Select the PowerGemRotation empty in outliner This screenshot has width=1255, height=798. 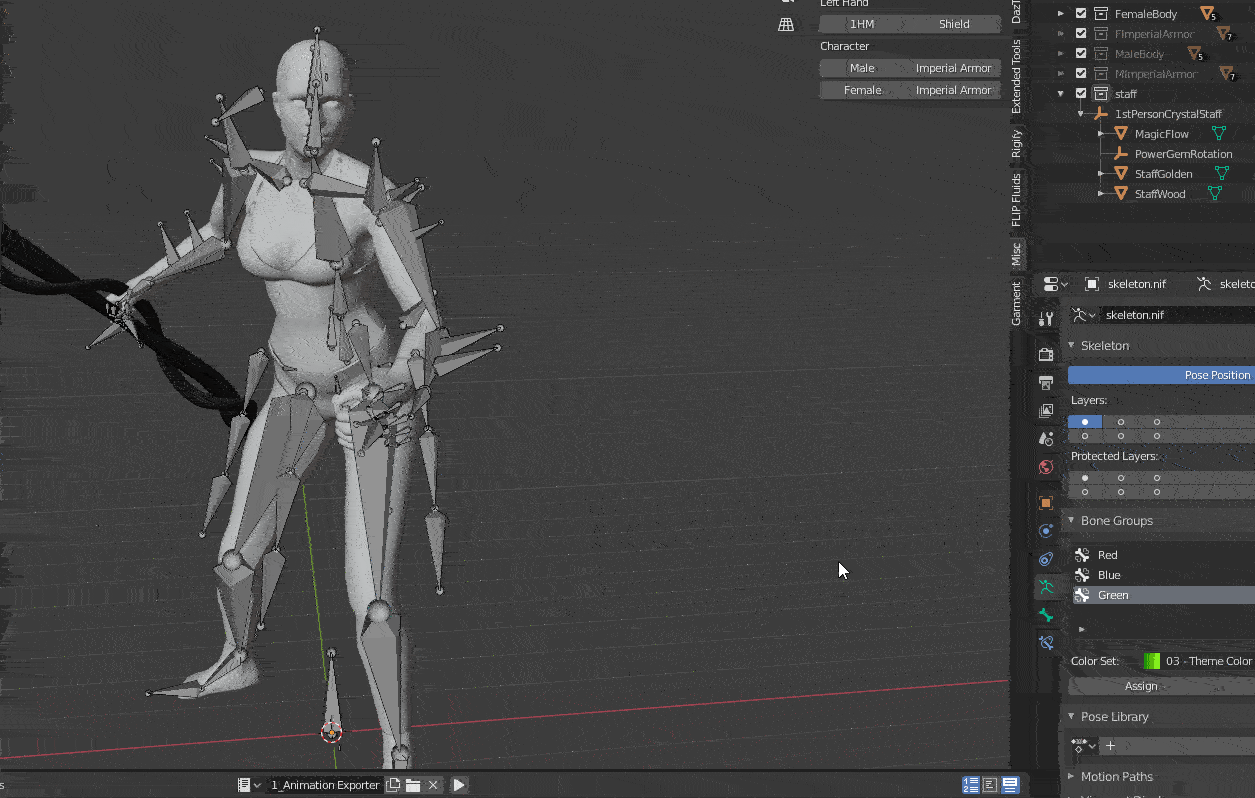[x=1182, y=154]
